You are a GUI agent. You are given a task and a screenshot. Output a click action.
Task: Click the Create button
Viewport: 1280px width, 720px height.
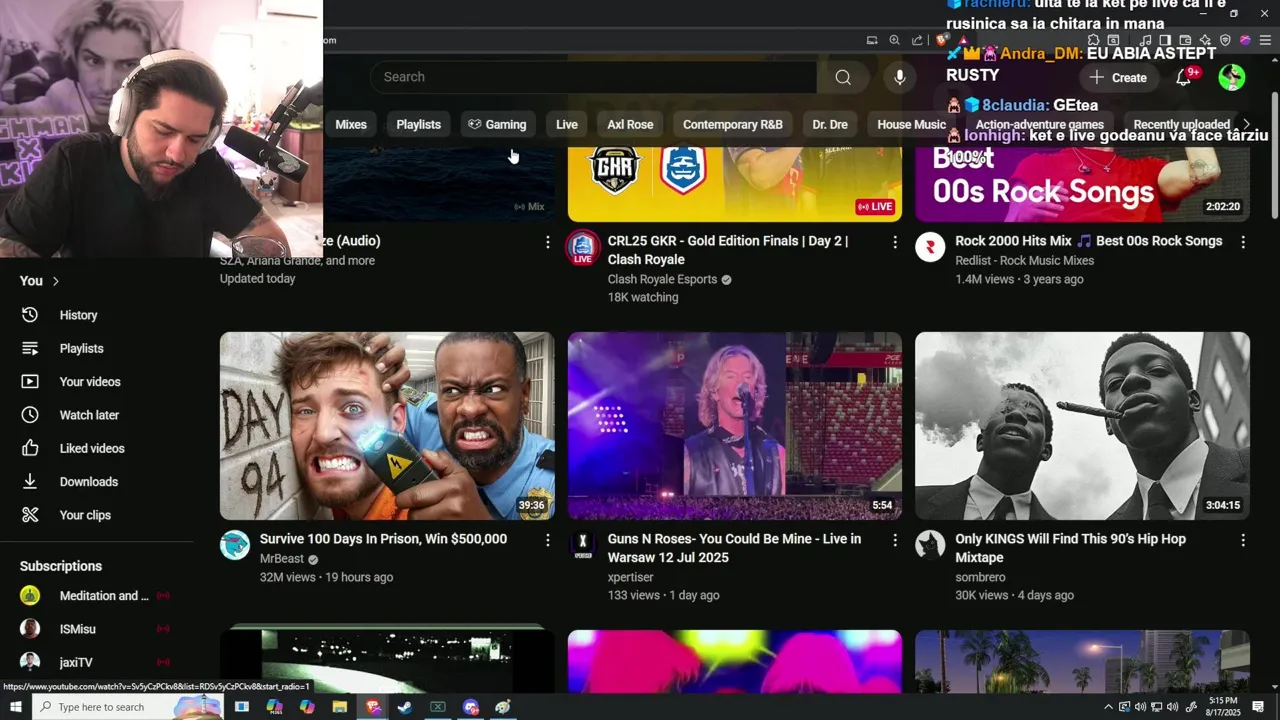(1118, 77)
